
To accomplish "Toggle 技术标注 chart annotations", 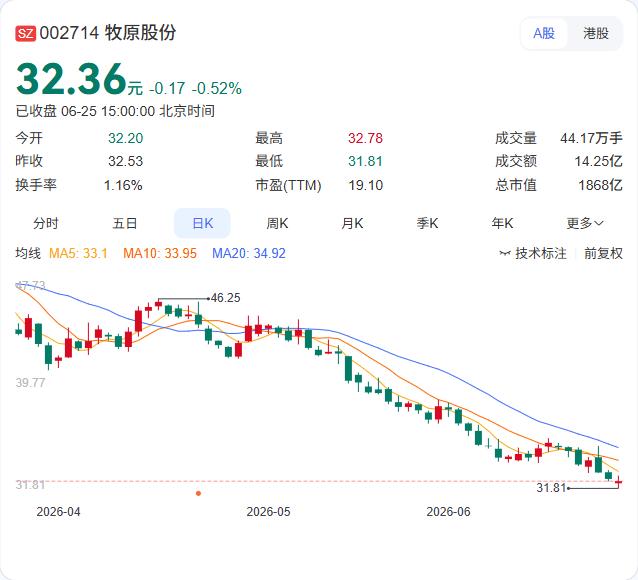I will [533, 253].
